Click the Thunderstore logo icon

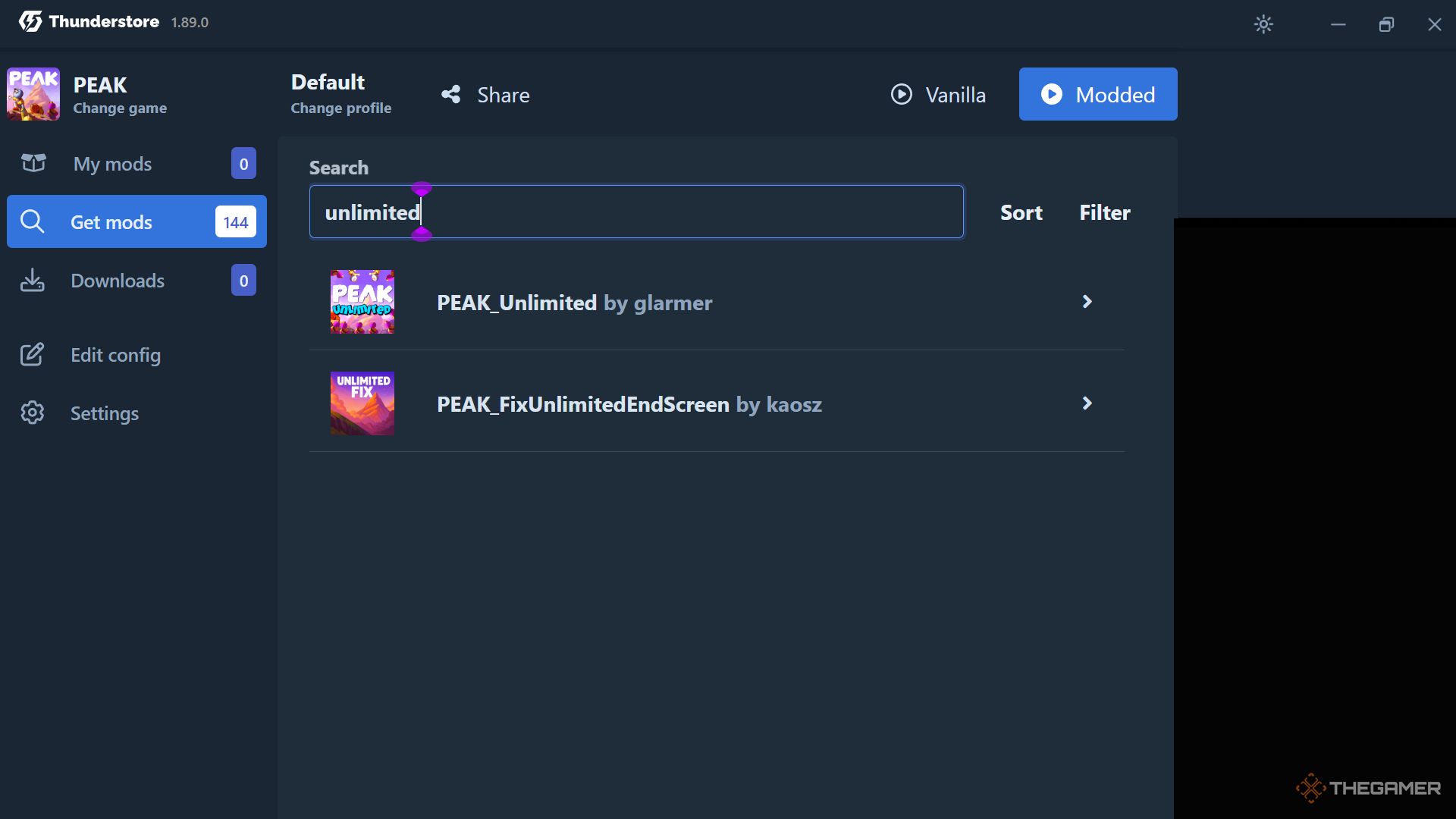click(30, 22)
